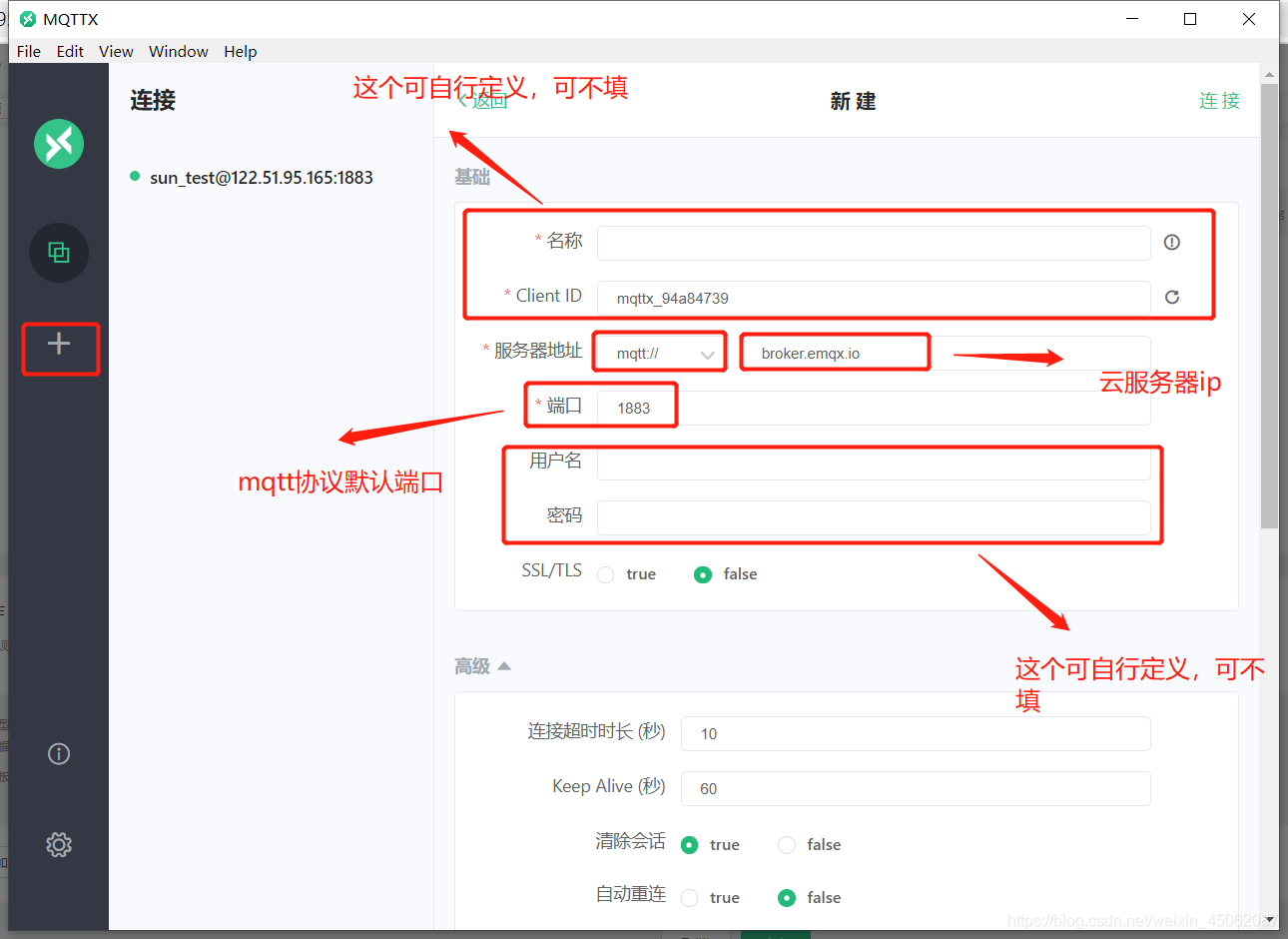Click the 基础 section heading
This screenshot has width=1288, height=939.
pos(472,177)
